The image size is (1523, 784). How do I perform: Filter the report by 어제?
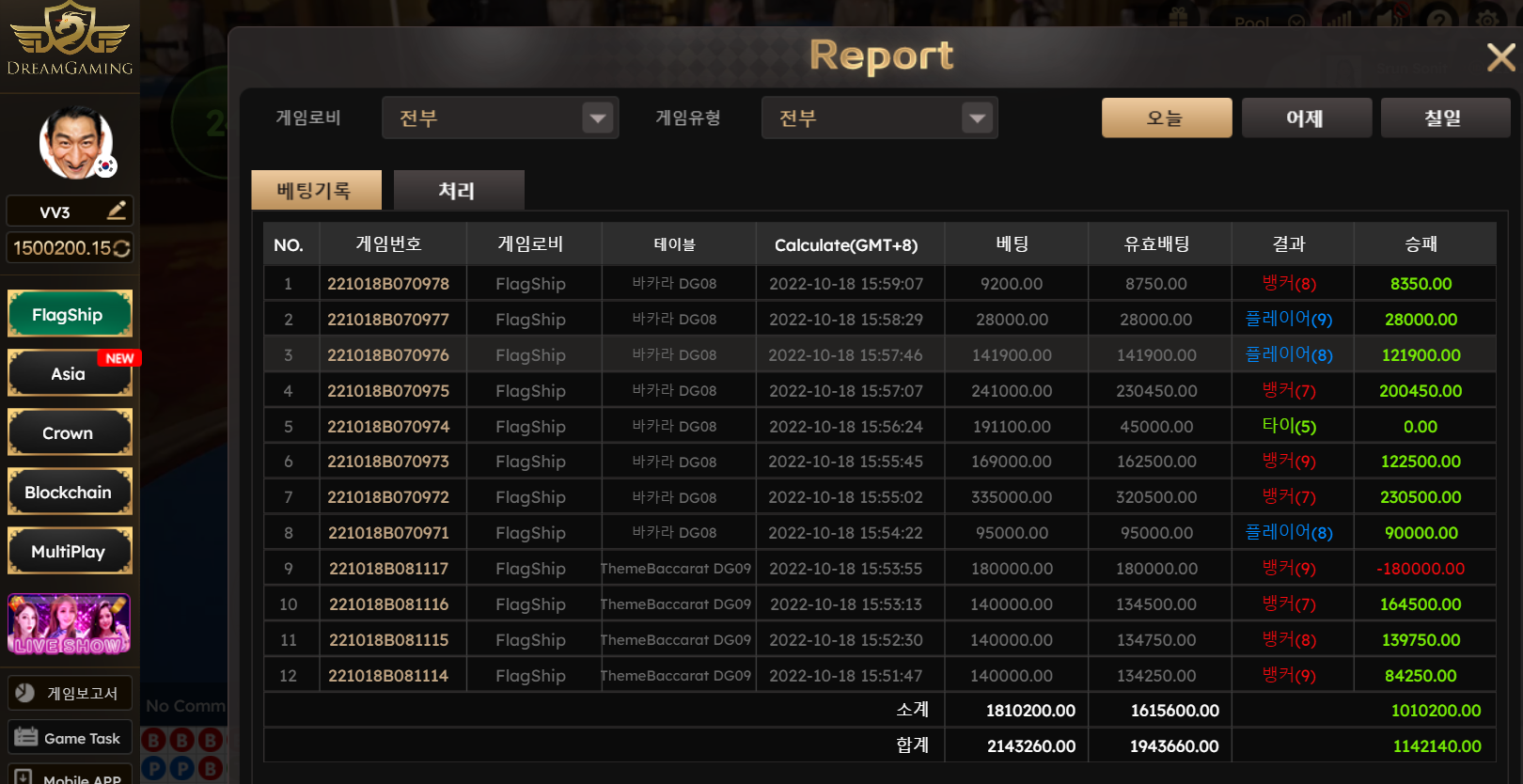coord(1306,118)
